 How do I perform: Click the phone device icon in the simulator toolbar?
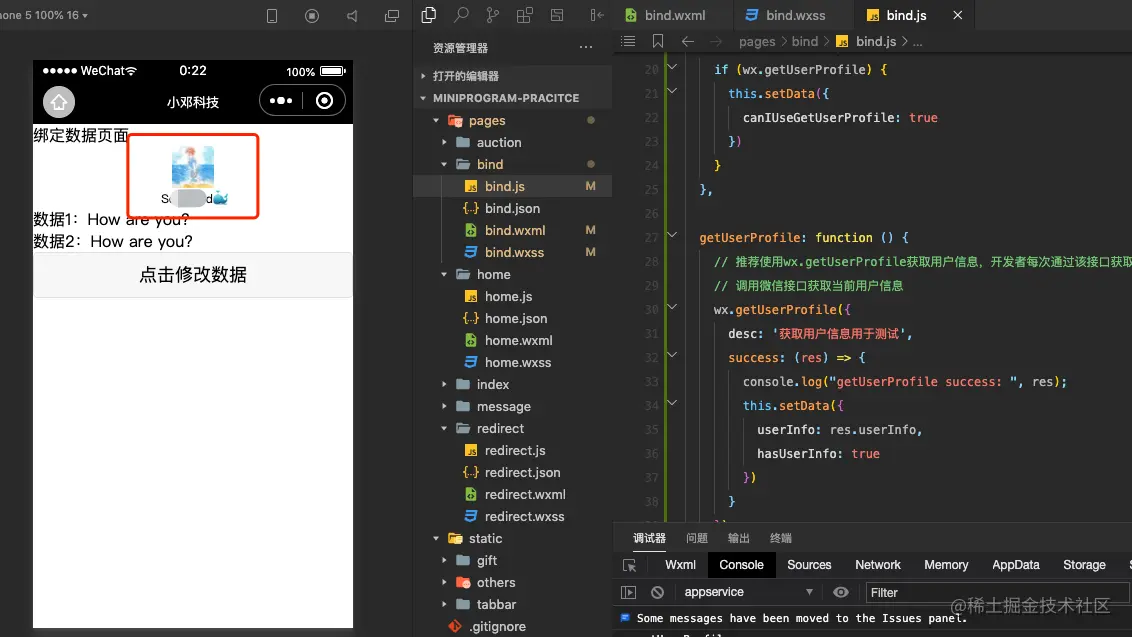(272, 16)
